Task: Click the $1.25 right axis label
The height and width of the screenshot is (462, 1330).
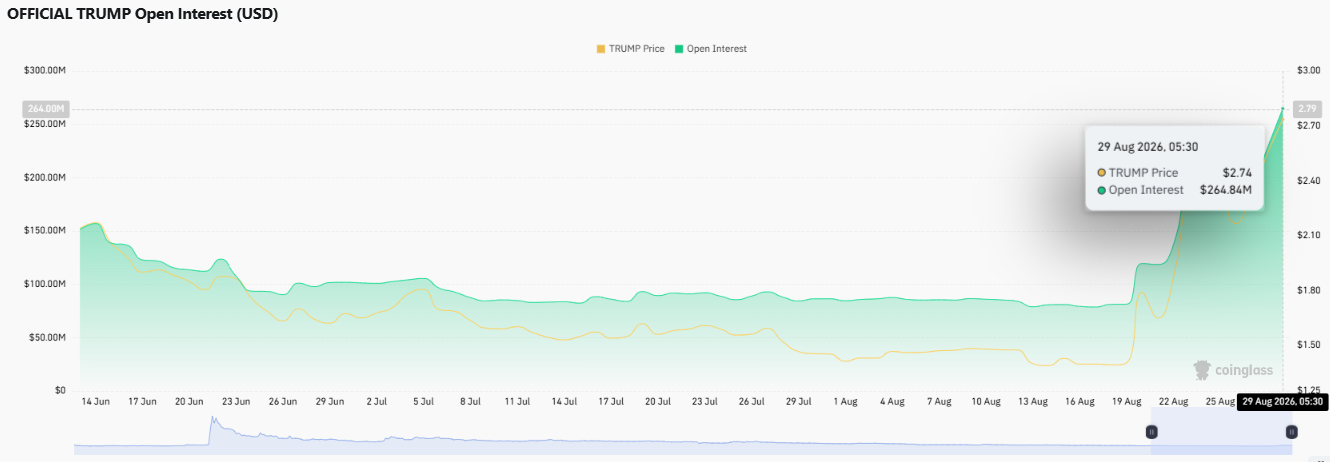Action: (x=1308, y=391)
